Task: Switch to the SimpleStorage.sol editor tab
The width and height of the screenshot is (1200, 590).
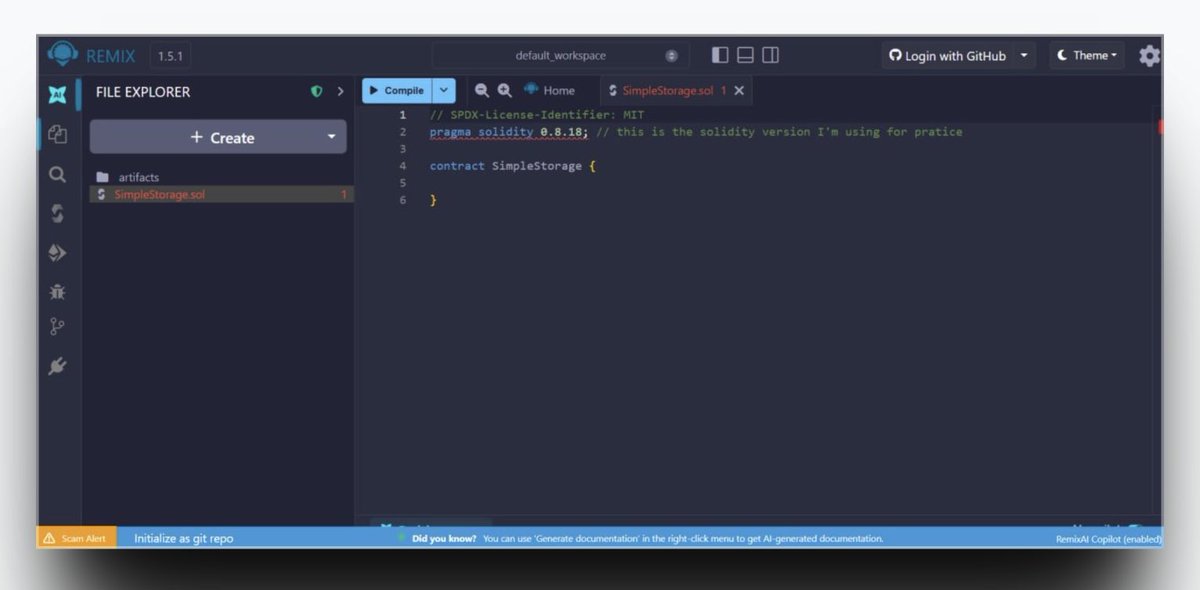Action: [x=667, y=90]
